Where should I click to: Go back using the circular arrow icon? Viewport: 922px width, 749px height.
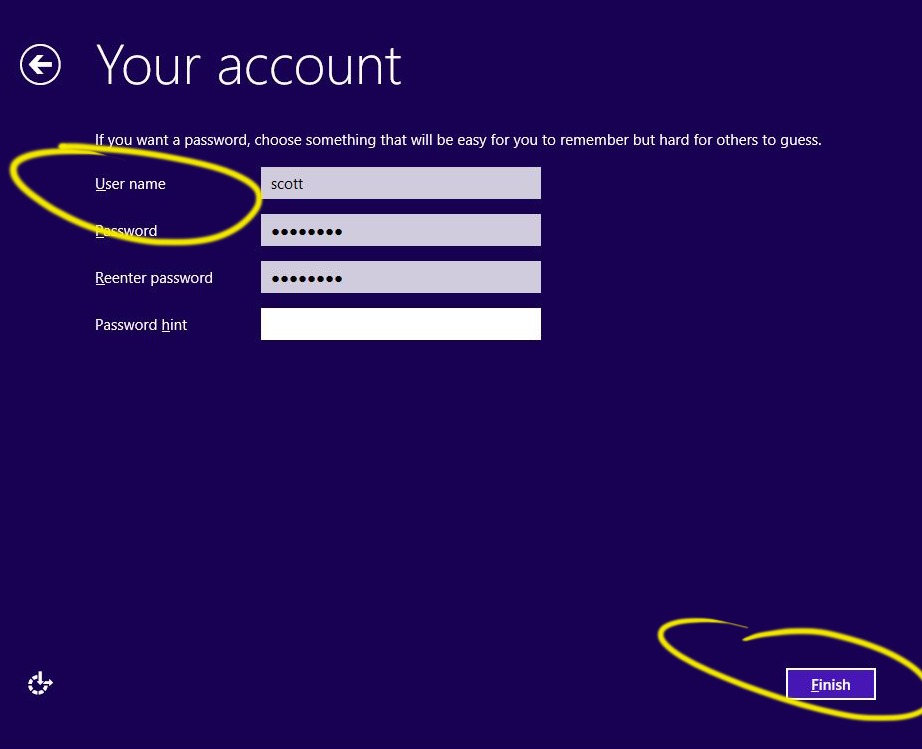click(40, 65)
